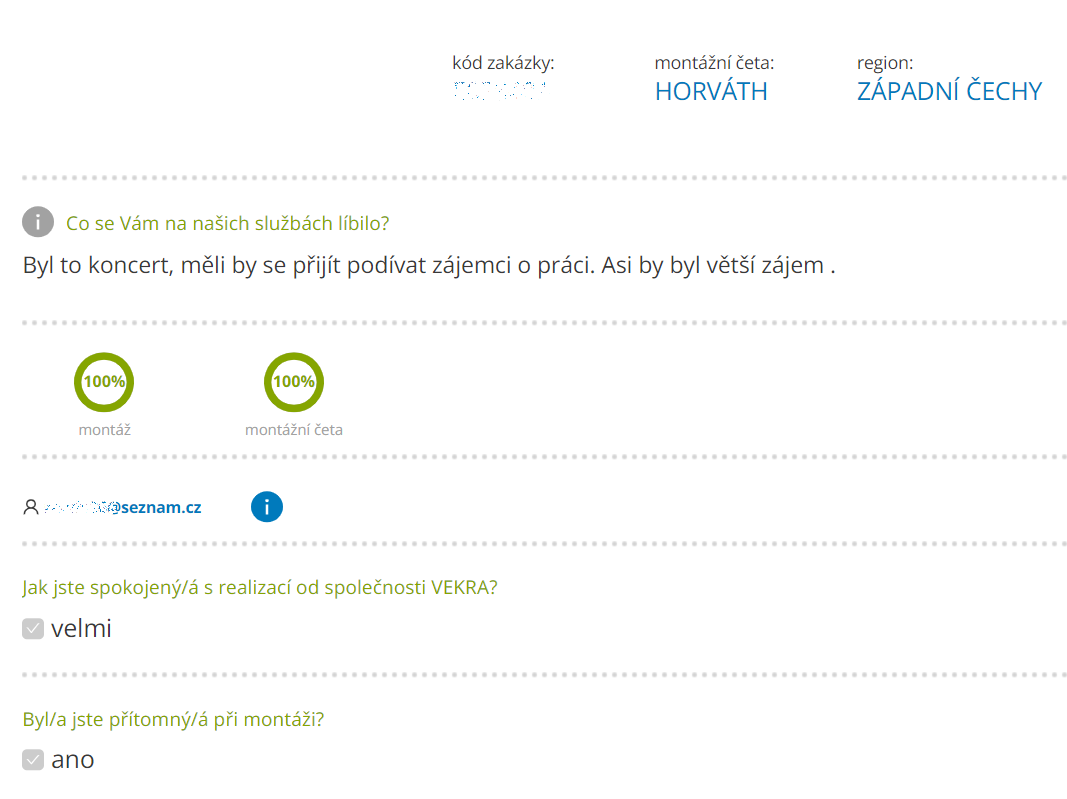Click the blurred kód zakázky value
The image size is (1067, 799).
(499, 91)
